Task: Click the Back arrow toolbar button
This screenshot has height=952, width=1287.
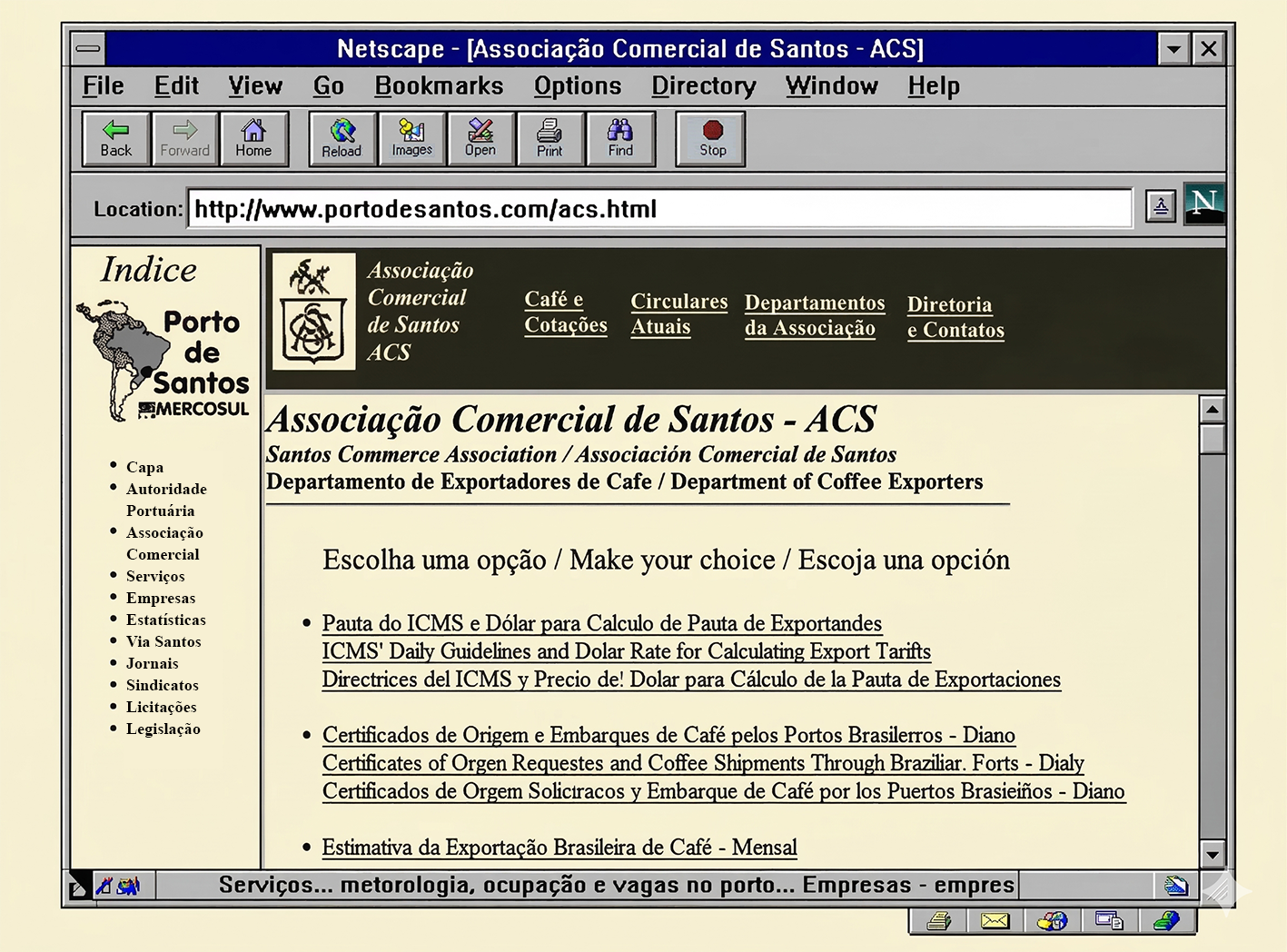Action: pos(115,139)
